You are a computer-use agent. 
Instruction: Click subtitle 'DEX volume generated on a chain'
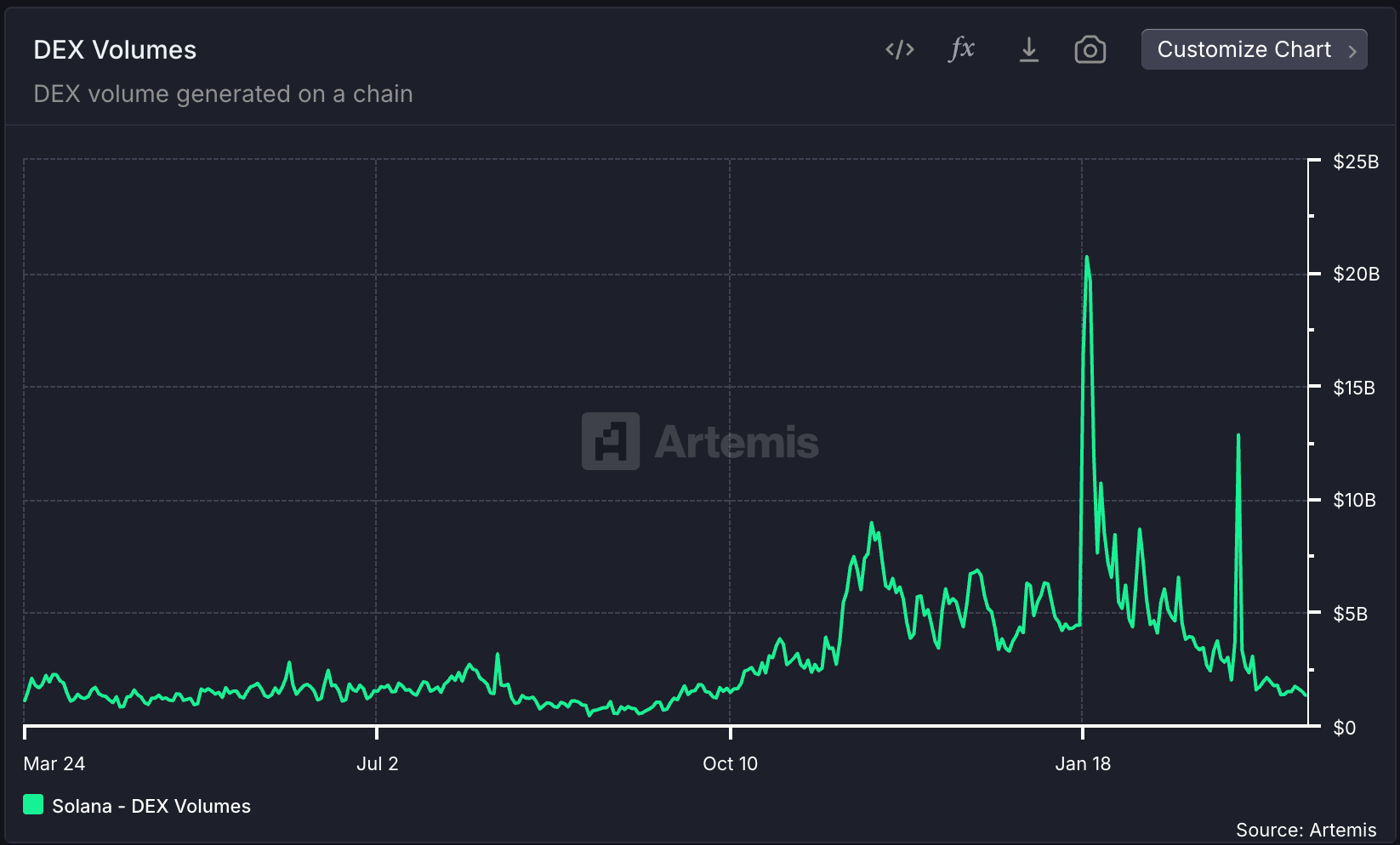click(223, 94)
